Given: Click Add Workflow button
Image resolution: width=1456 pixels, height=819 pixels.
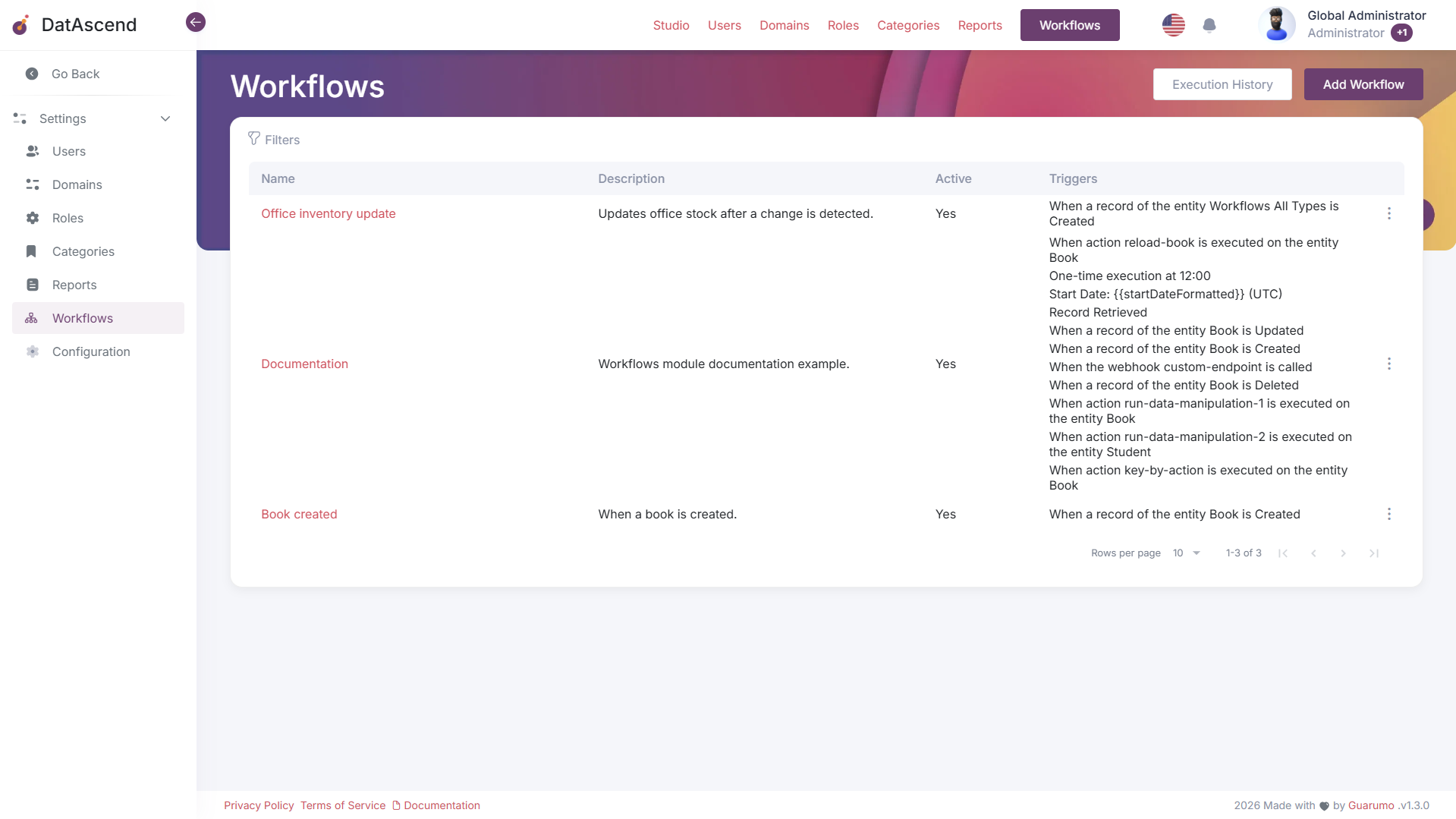Looking at the screenshot, I should coord(1363,84).
